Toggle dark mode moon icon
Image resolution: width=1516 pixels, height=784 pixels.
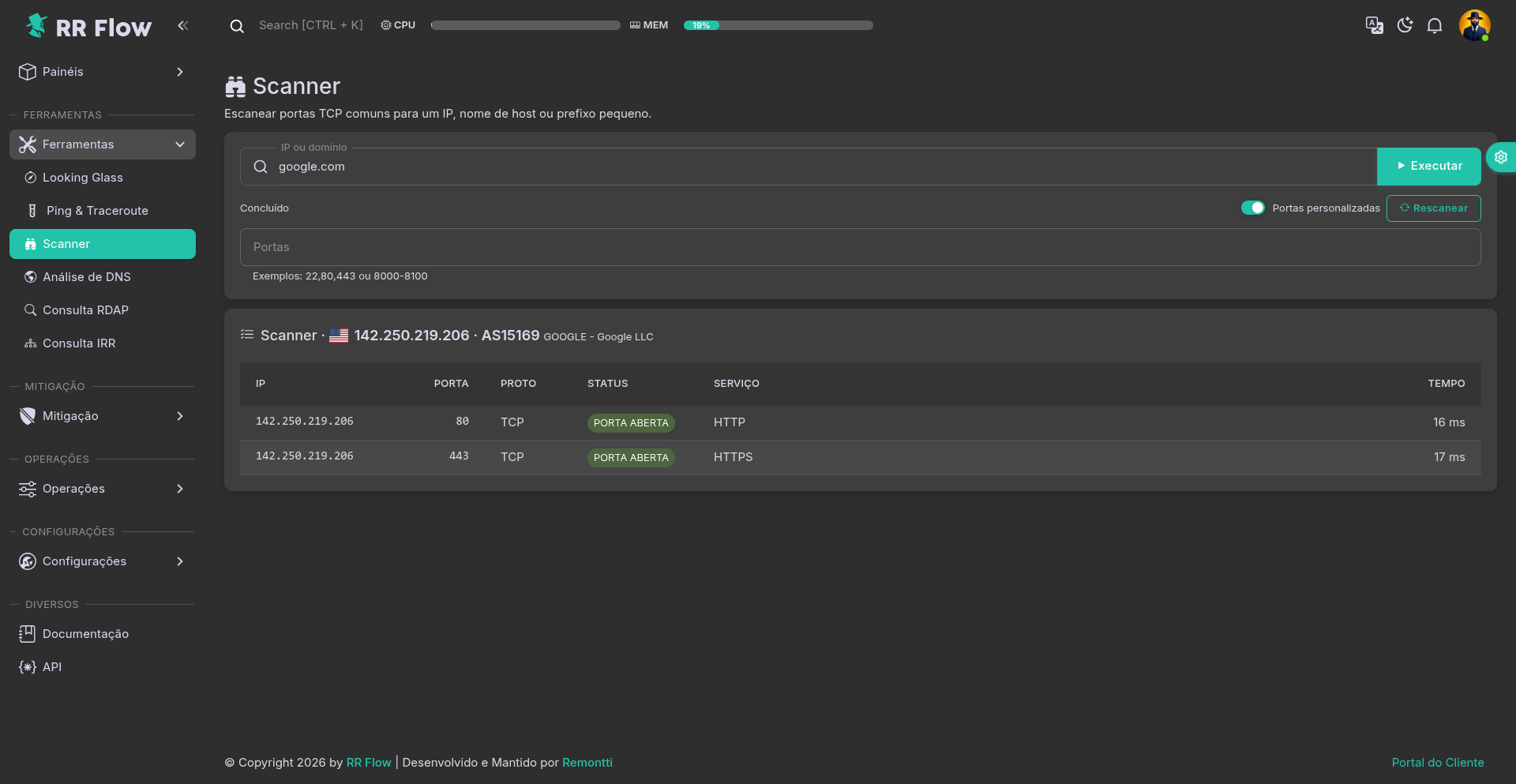click(x=1405, y=25)
